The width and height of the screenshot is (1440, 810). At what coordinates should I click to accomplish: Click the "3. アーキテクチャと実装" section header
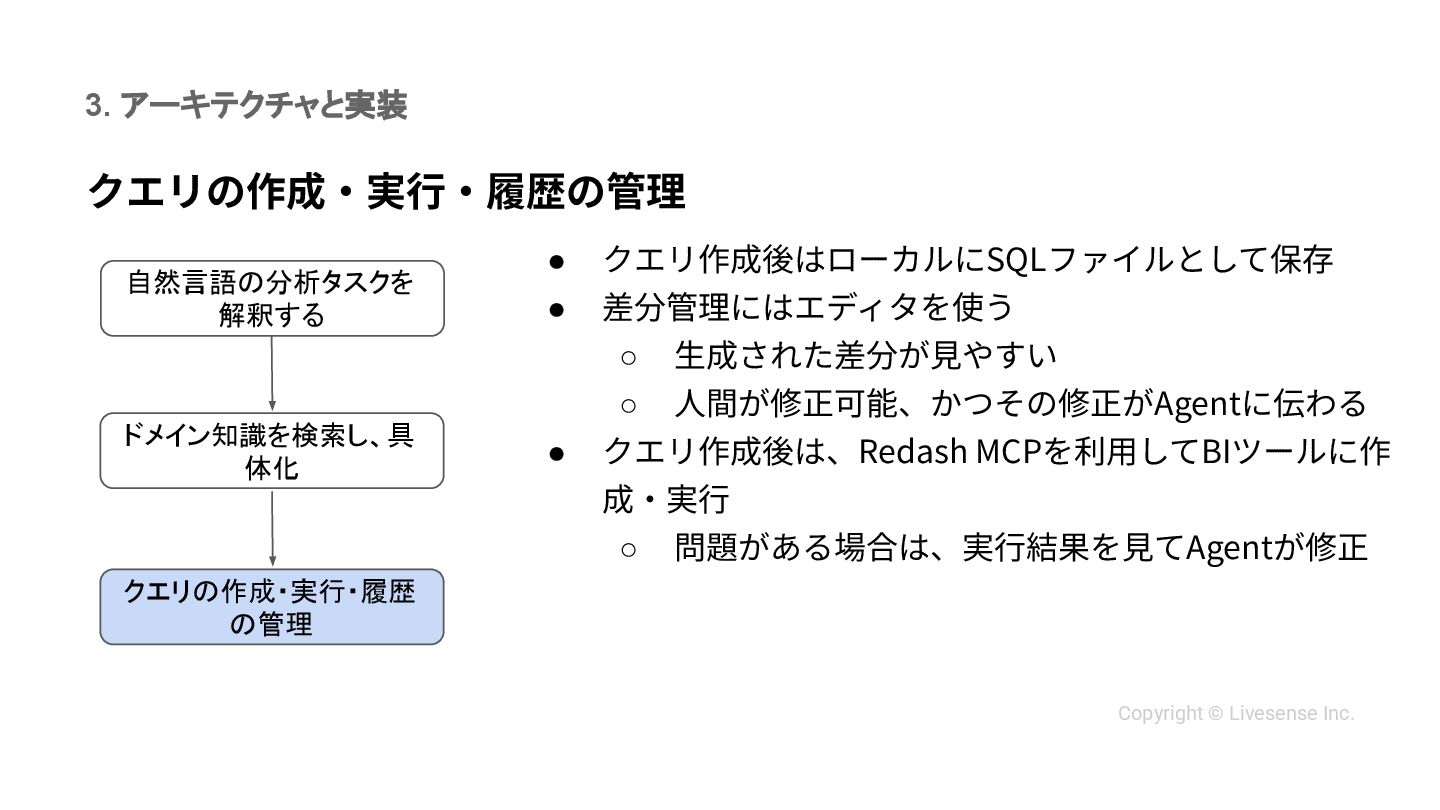pos(246,105)
